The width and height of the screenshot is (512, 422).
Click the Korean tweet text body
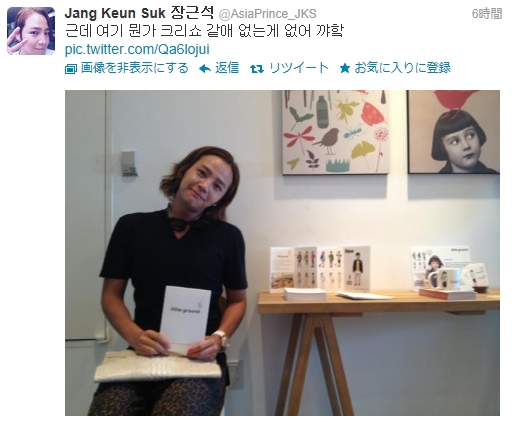[x=204, y=31]
